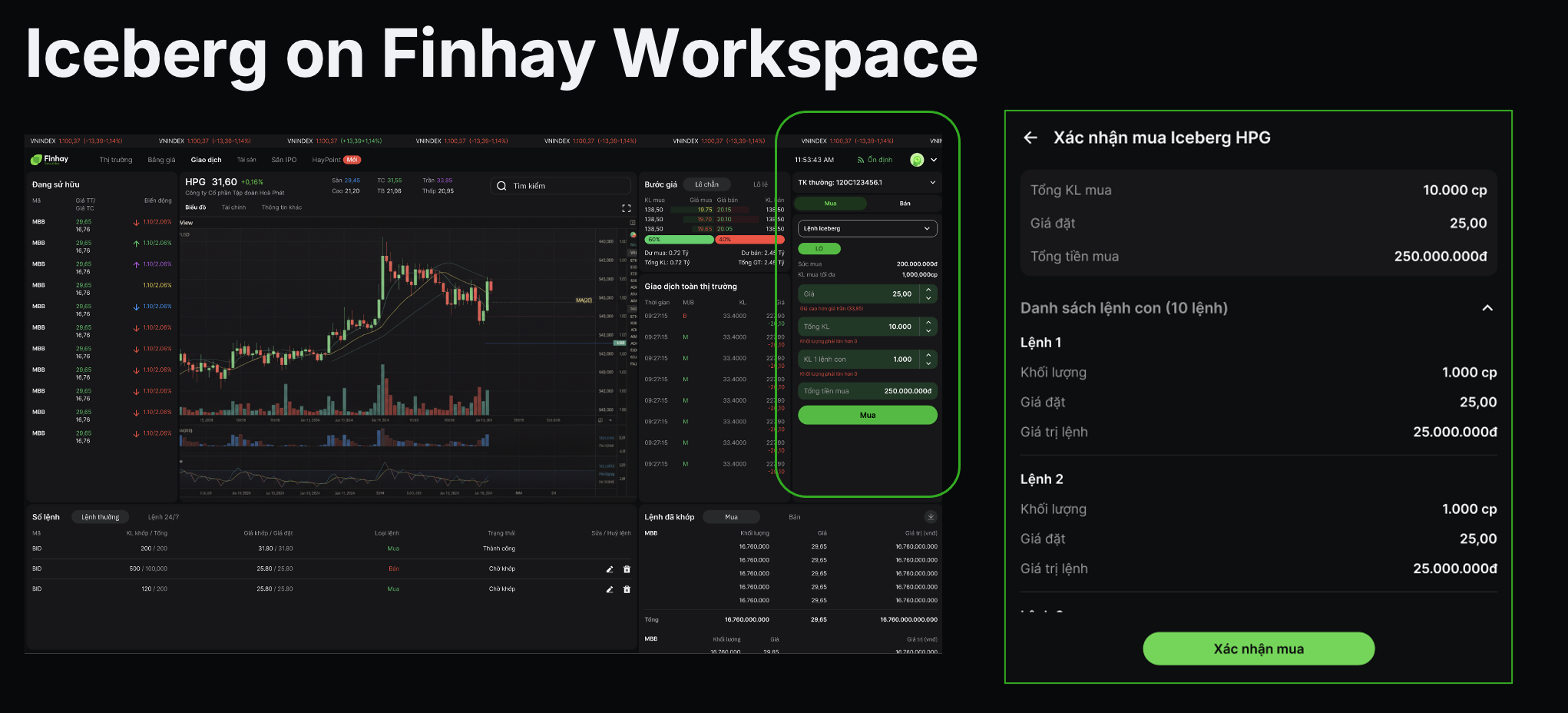The height and width of the screenshot is (713, 1568).
Task: Switch to the Biểu đồ tab
Action: pos(196,207)
